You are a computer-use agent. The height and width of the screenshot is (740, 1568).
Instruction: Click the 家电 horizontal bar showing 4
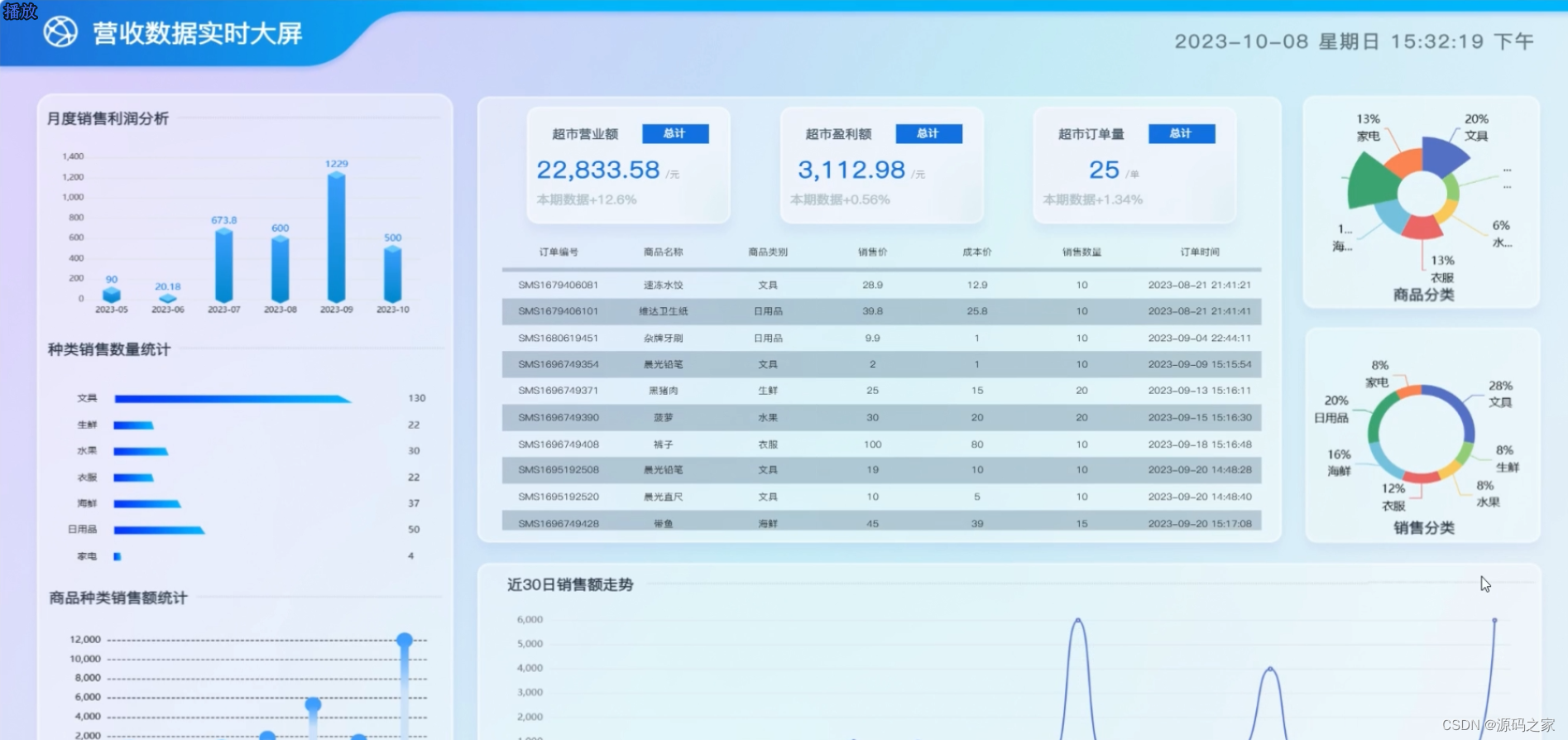[x=117, y=556]
